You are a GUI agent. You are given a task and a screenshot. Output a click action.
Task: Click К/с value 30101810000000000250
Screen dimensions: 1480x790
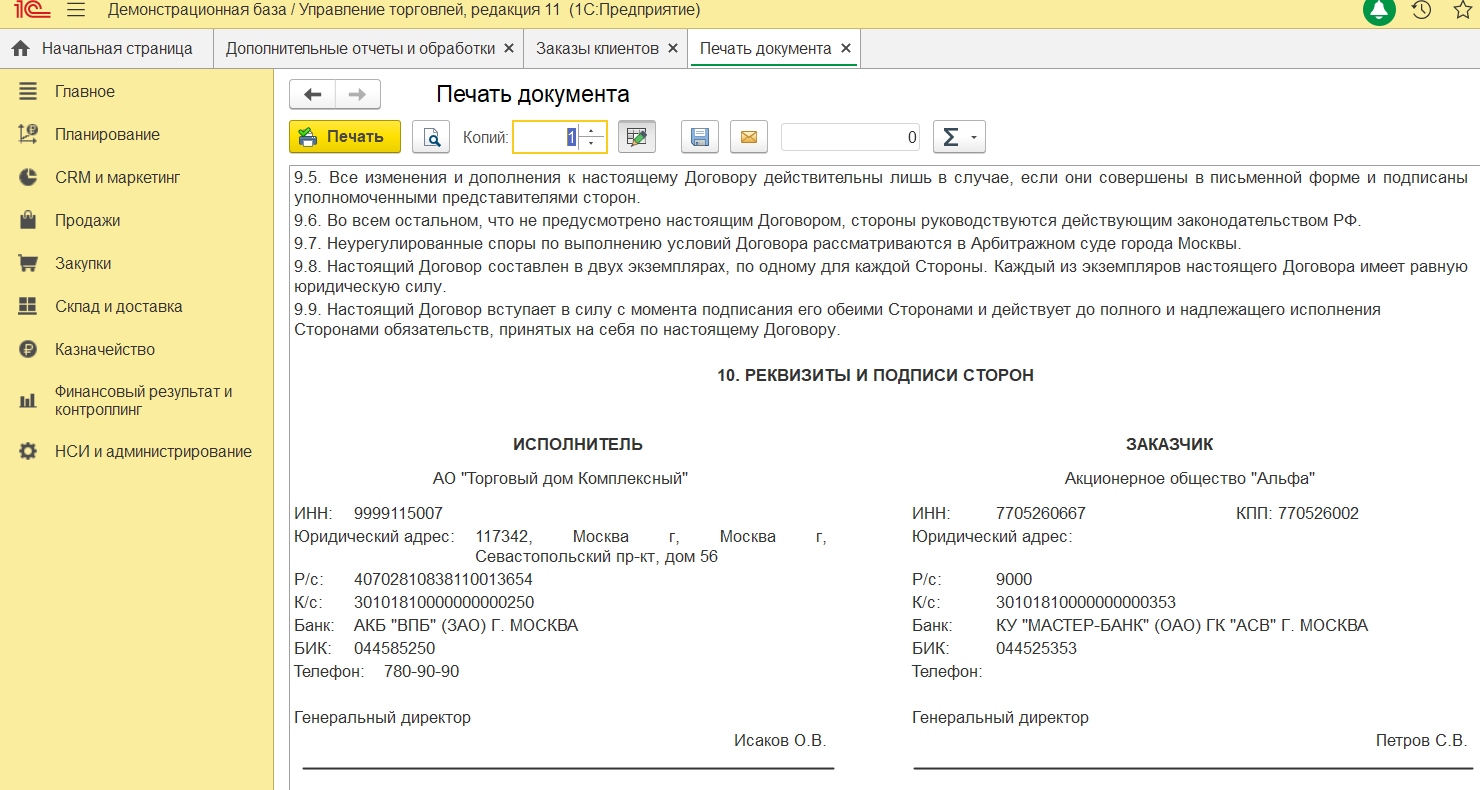(444, 602)
